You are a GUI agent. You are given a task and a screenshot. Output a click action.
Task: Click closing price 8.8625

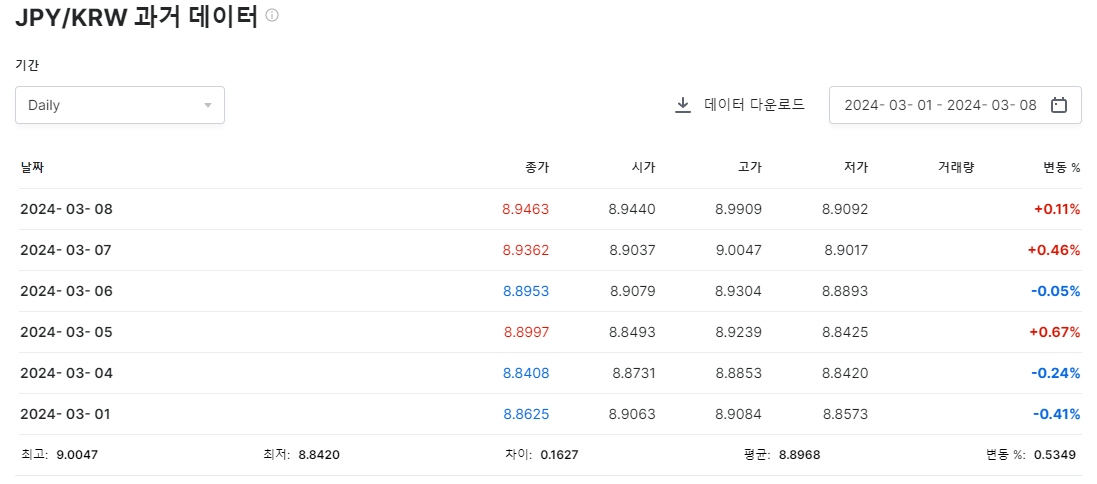click(x=525, y=414)
